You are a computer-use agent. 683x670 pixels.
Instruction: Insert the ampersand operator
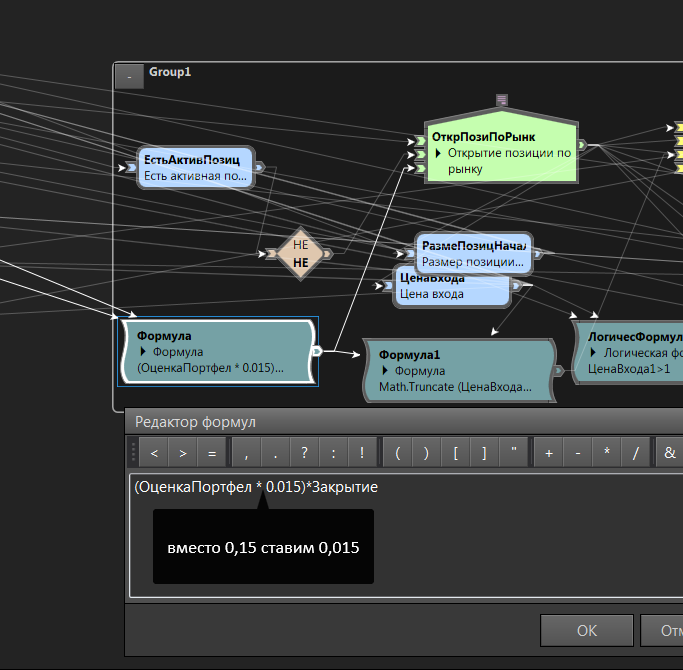(669, 453)
